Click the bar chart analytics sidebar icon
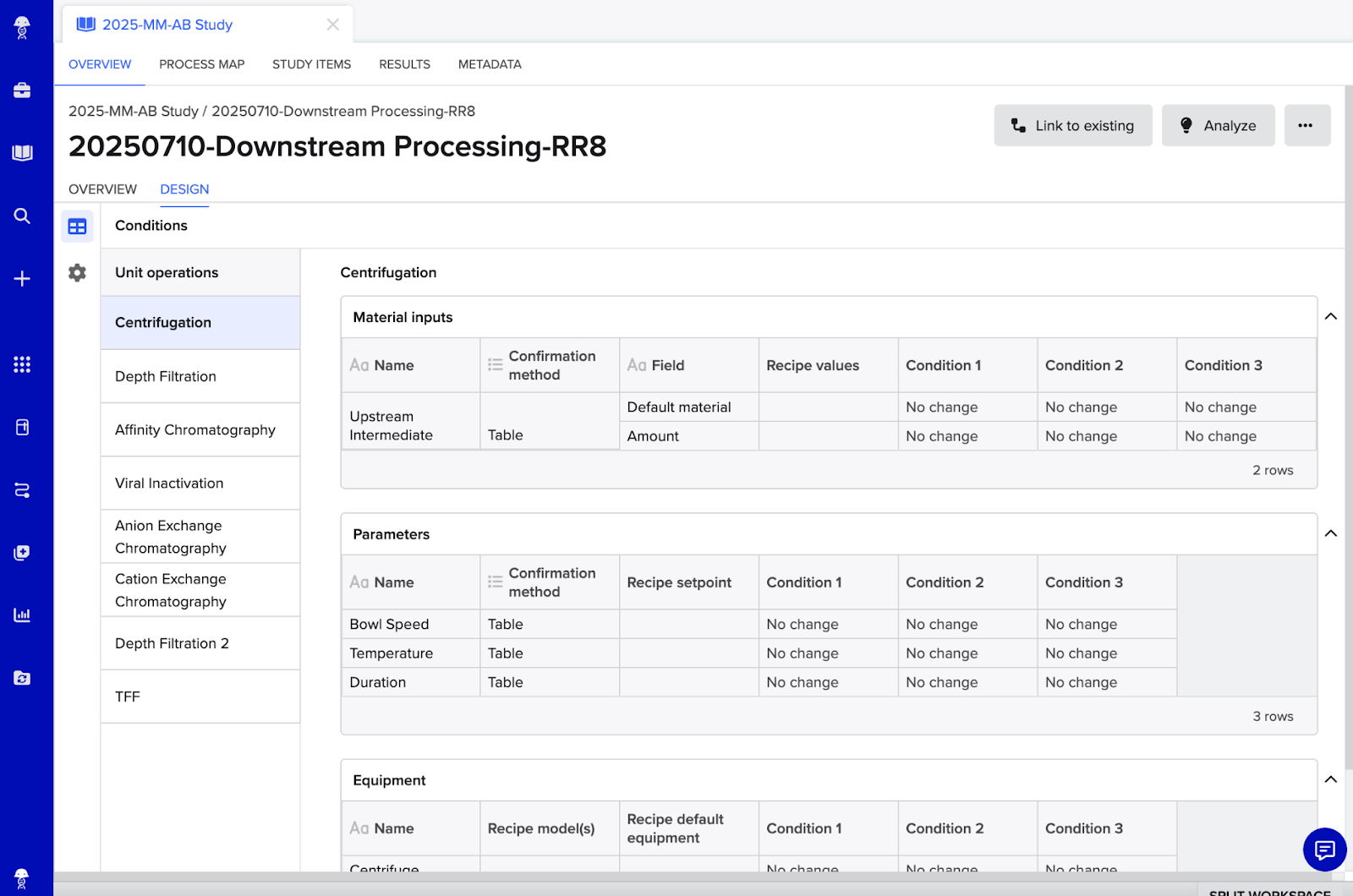 (22, 615)
